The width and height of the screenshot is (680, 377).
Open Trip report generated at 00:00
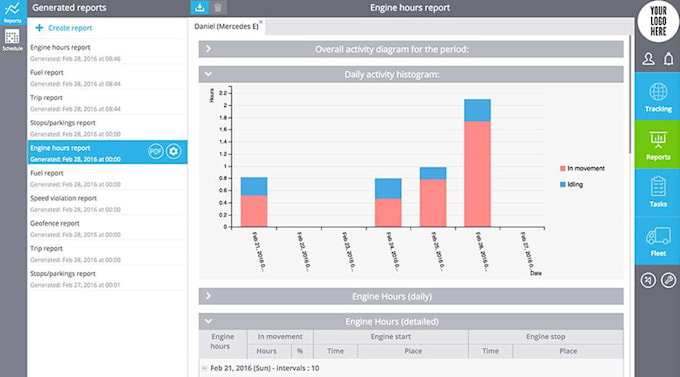pos(107,253)
